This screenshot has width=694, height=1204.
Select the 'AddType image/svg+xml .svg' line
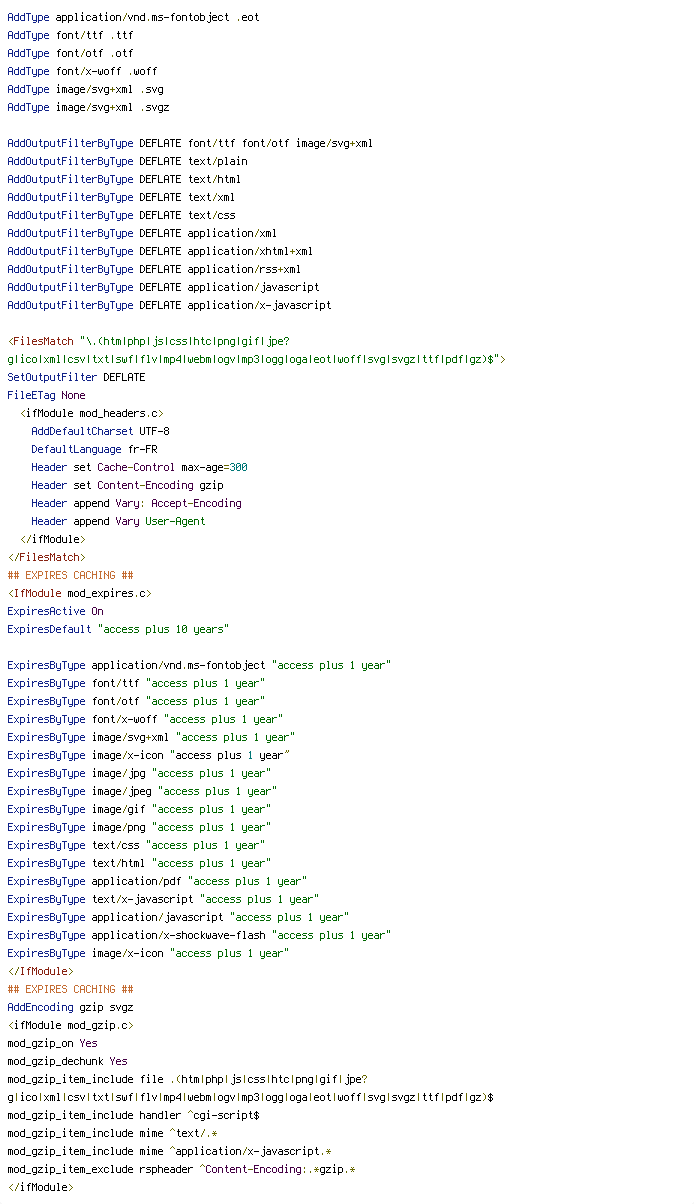(85, 89)
